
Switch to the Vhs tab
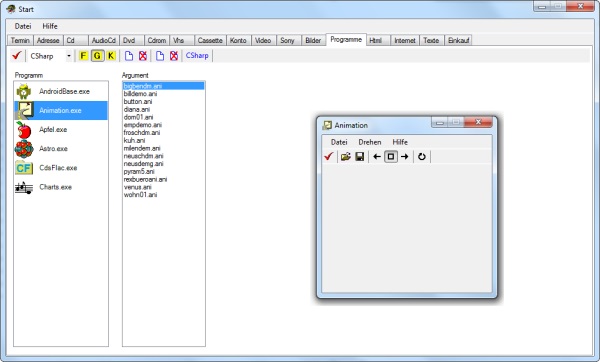coord(181,41)
